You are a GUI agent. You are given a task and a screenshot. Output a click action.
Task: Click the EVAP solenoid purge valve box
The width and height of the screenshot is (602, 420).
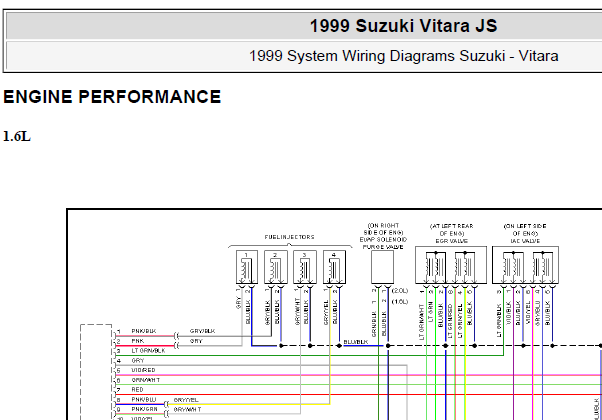tap(382, 267)
